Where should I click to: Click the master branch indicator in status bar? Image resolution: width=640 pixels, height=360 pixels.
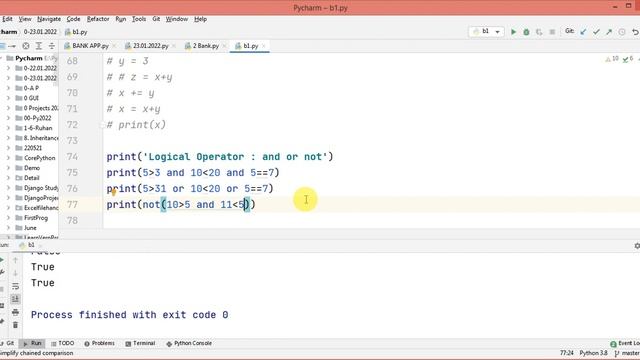[627, 353]
